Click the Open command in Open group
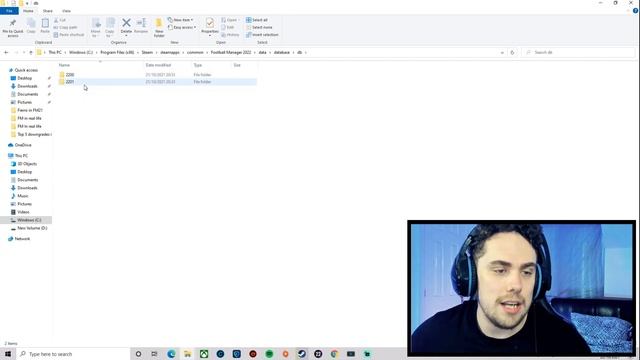This screenshot has width=640, height=360. pyautogui.click(x=231, y=20)
